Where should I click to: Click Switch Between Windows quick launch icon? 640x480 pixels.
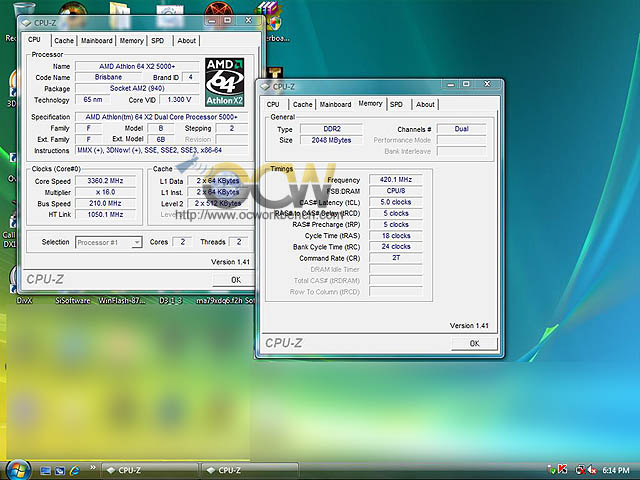(x=60, y=471)
